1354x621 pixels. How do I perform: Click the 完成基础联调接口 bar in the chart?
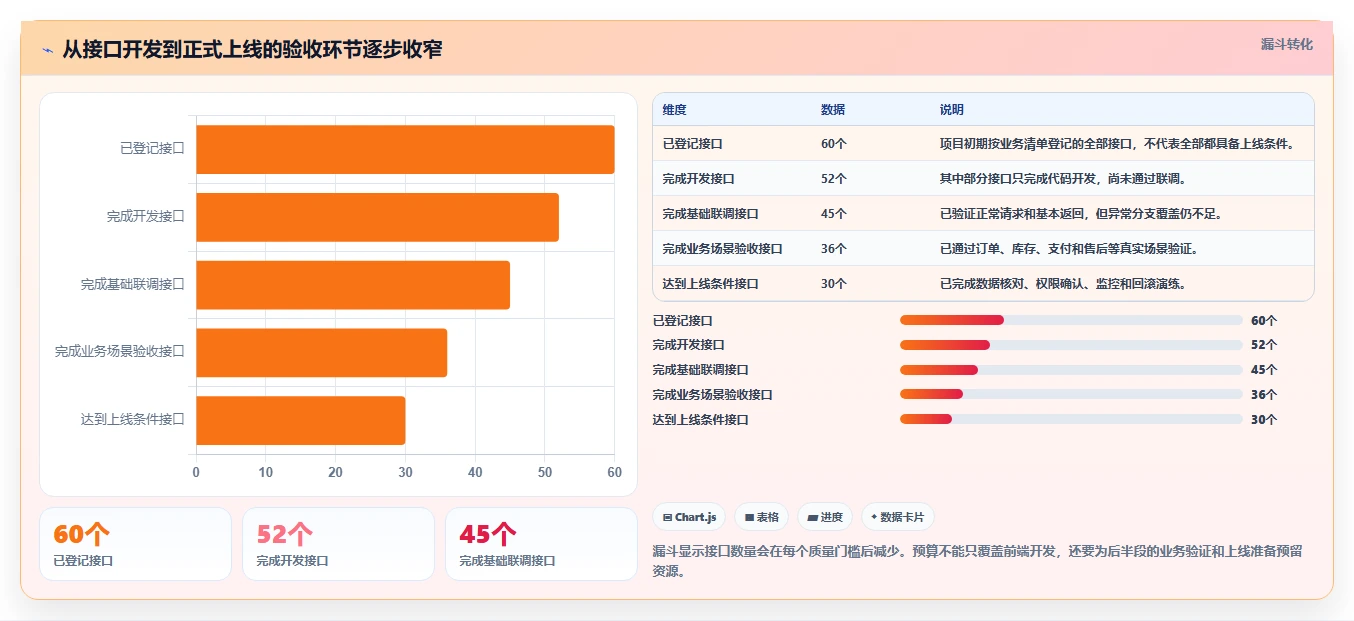tap(353, 285)
